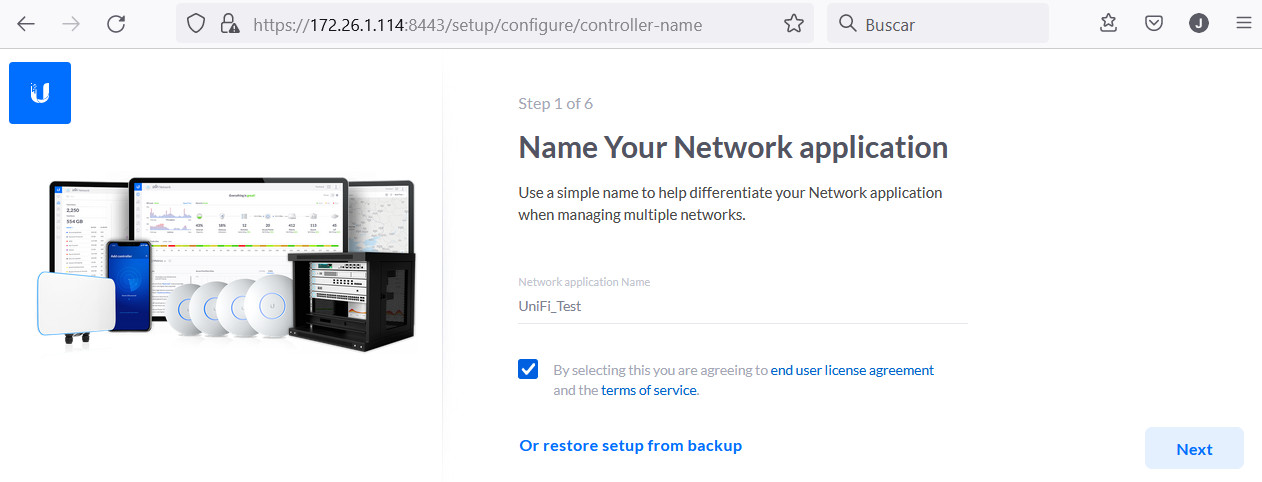Click the UniFi devices promotional image

[x=226, y=264]
